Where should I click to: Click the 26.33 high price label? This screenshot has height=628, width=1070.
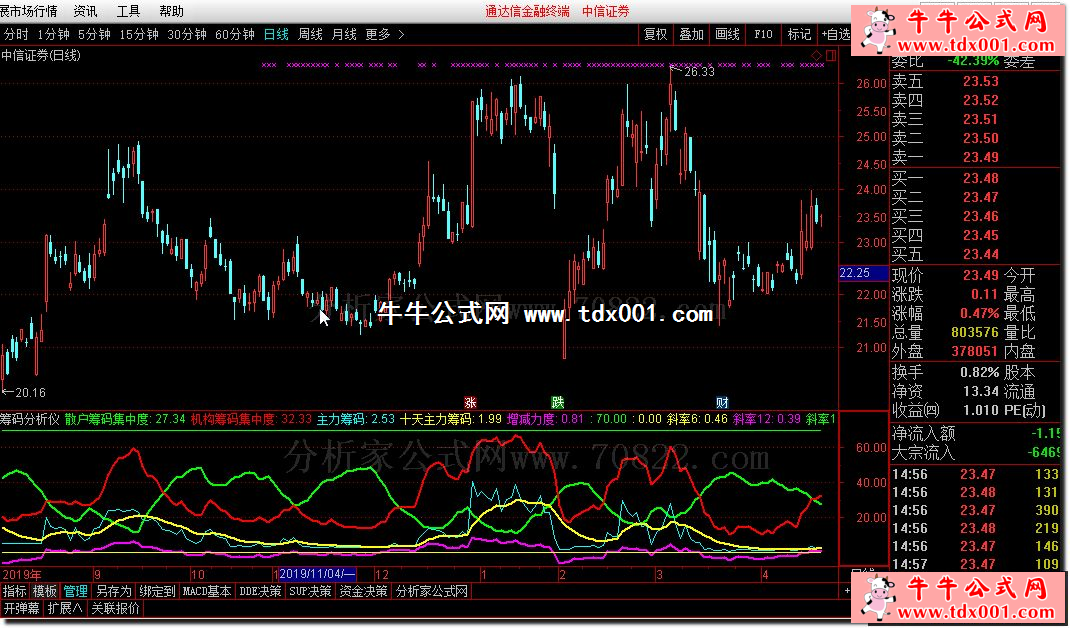699,72
